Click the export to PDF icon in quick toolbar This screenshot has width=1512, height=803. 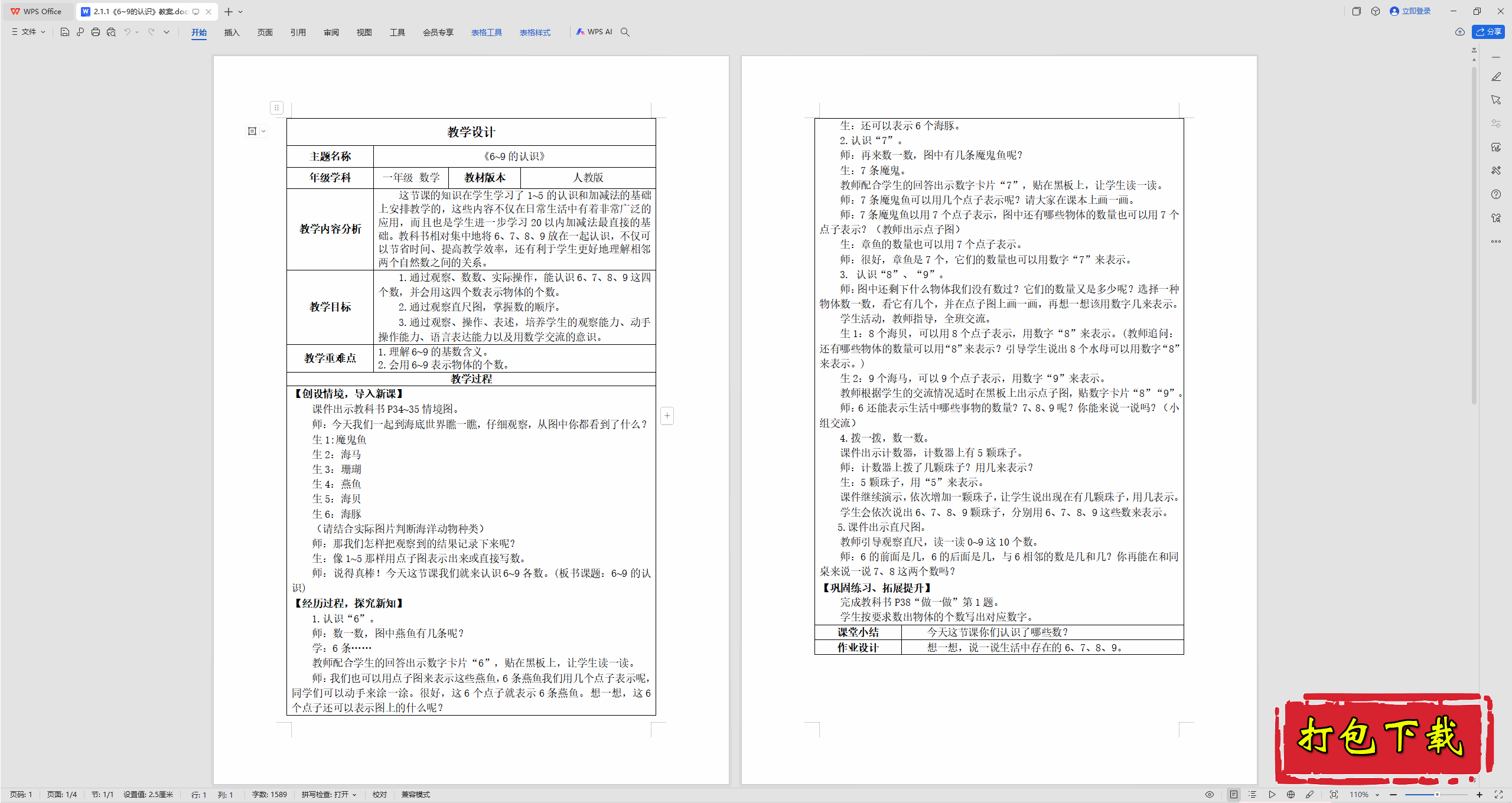pyautogui.click(x=80, y=32)
